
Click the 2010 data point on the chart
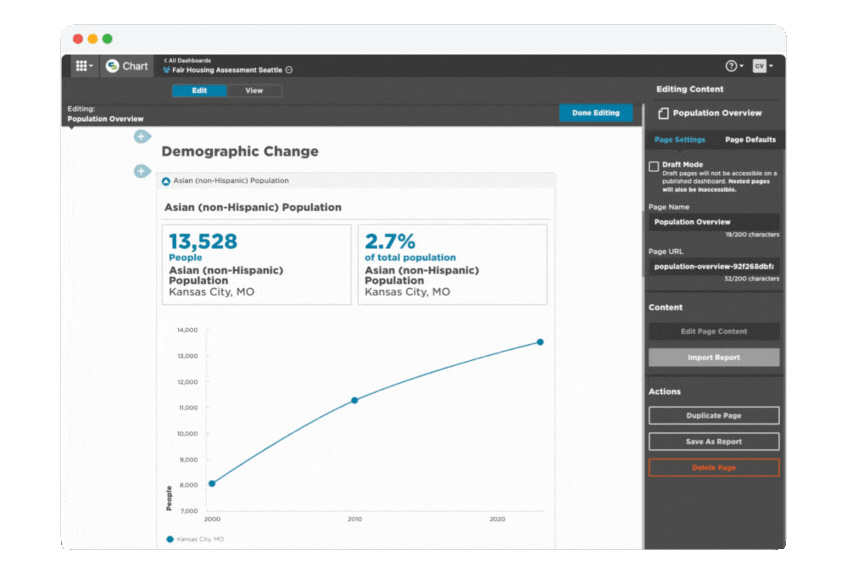pos(354,400)
